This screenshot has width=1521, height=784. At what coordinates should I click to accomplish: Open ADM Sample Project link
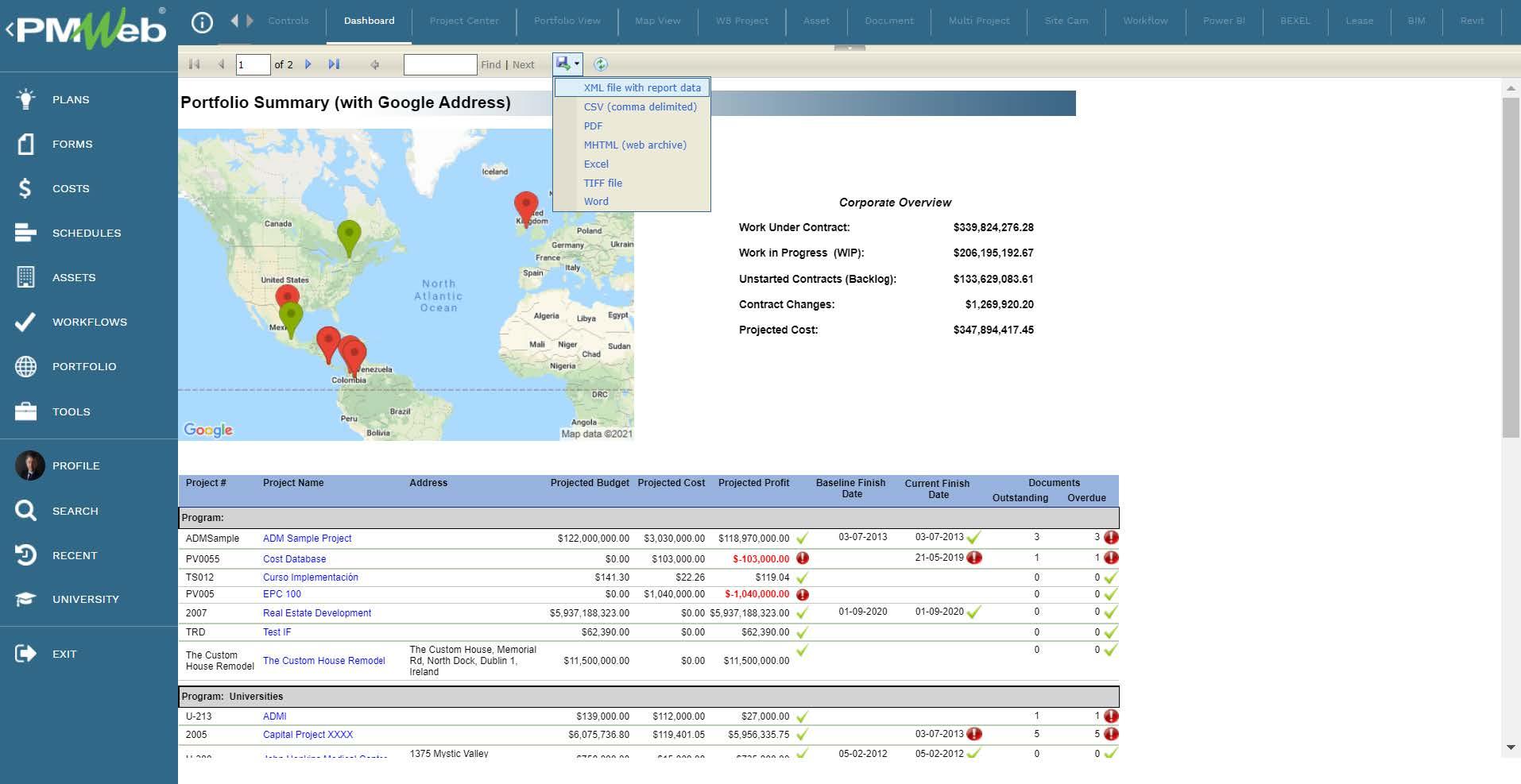coord(307,539)
